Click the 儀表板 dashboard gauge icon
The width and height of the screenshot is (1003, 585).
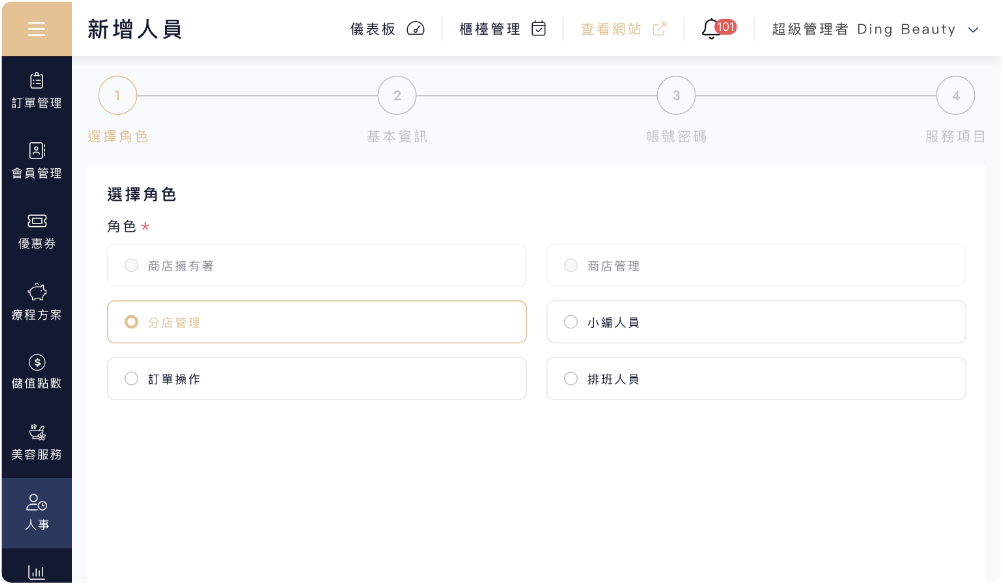(415, 29)
